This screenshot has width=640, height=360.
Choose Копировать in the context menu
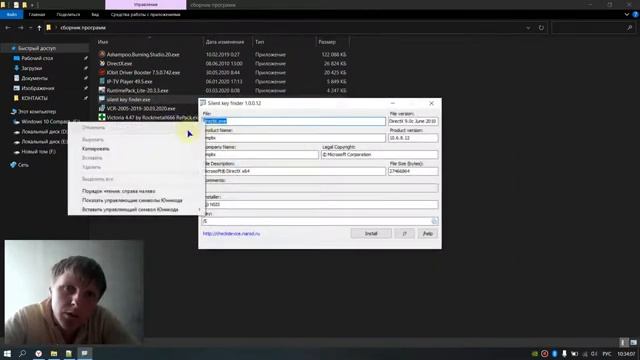point(96,149)
